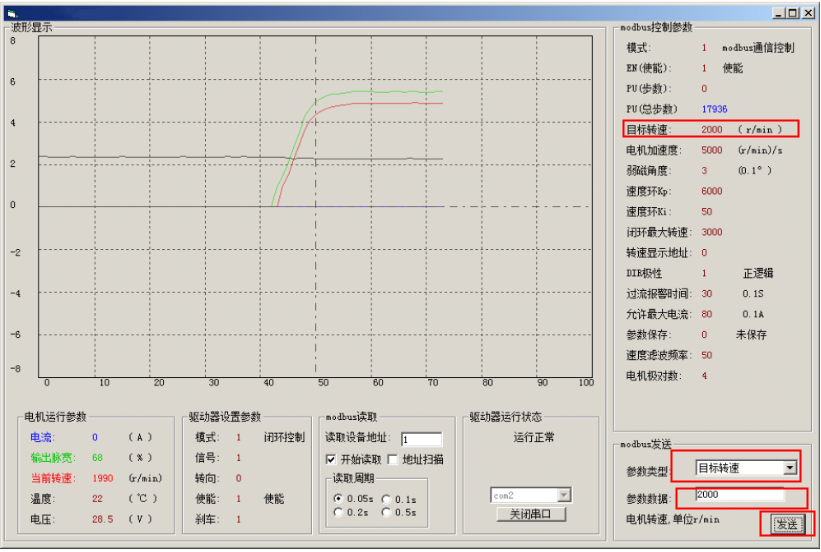Toggle the 开始读取 checkbox
Viewport: 821px width, 552px height.
[x=332, y=459]
